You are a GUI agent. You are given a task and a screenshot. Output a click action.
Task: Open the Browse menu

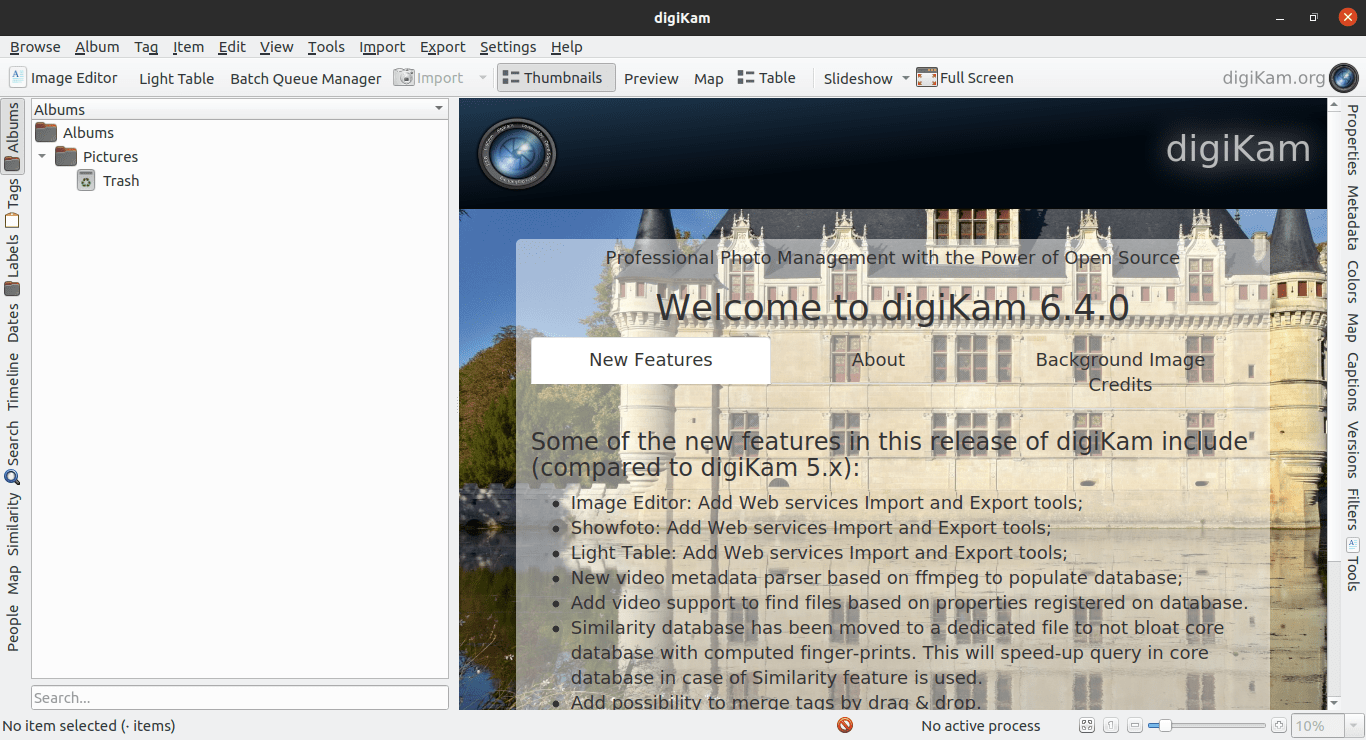point(35,47)
